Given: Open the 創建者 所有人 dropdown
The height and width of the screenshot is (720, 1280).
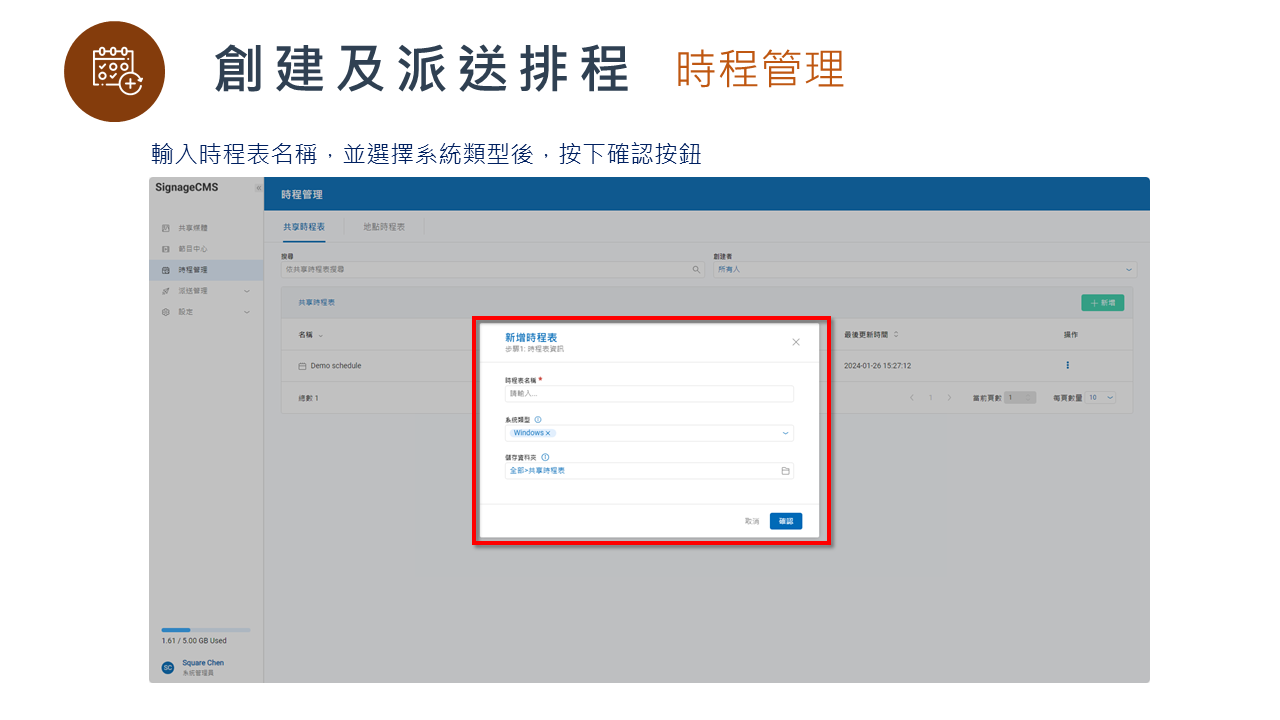Looking at the screenshot, I should (x=924, y=270).
